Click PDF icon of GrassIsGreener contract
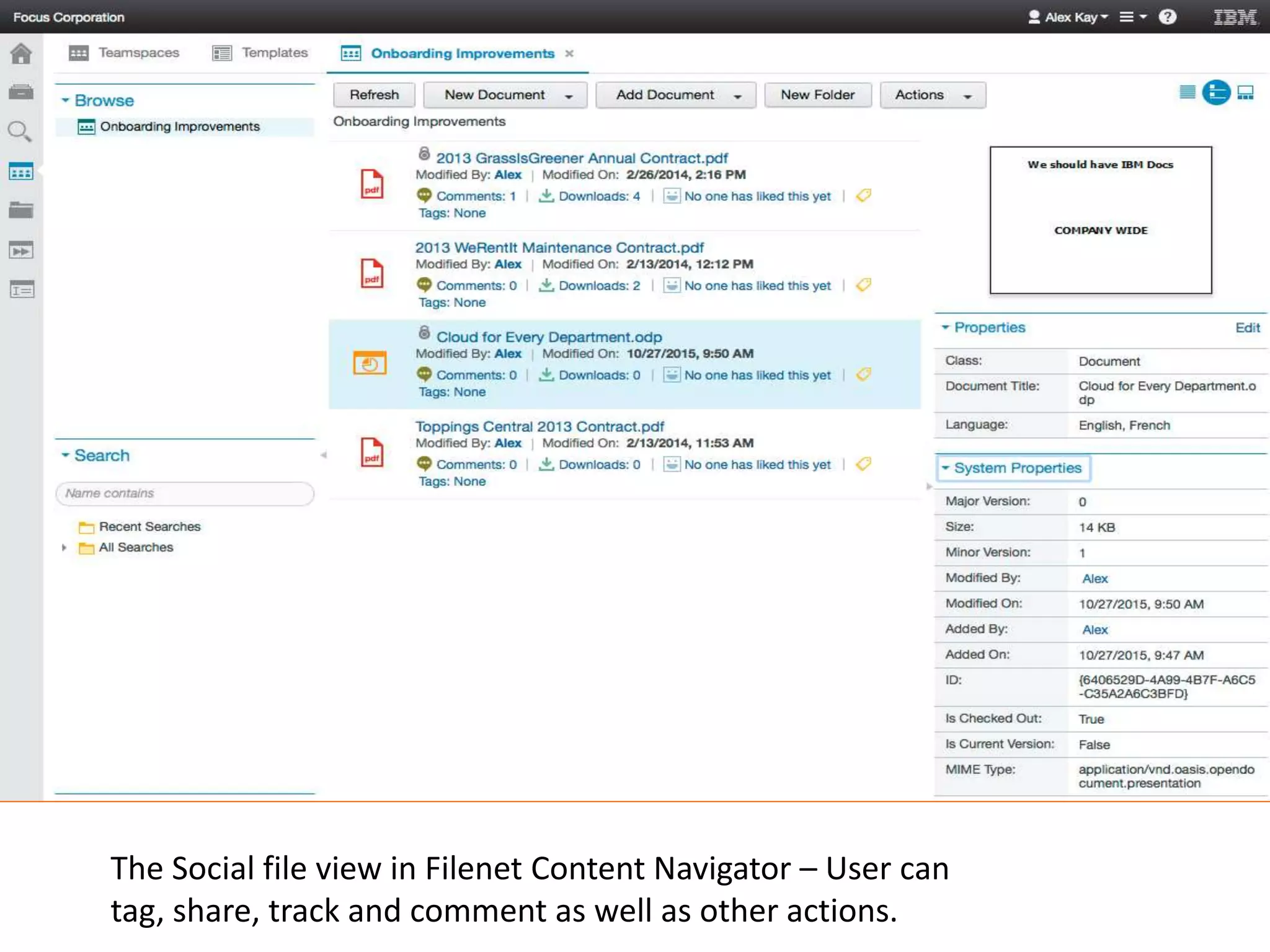Image resolution: width=1270 pixels, height=952 pixels. [x=372, y=184]
